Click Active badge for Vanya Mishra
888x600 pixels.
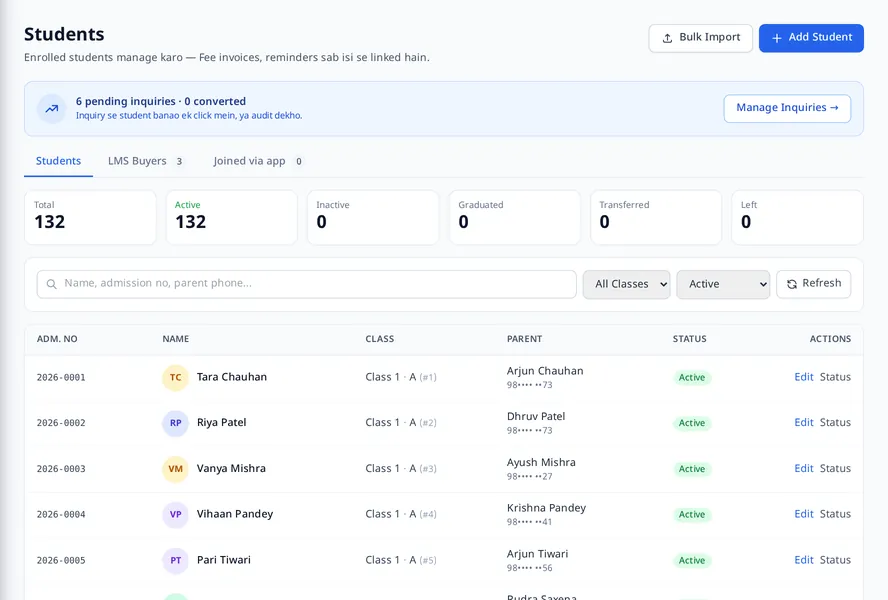point(692,469)
